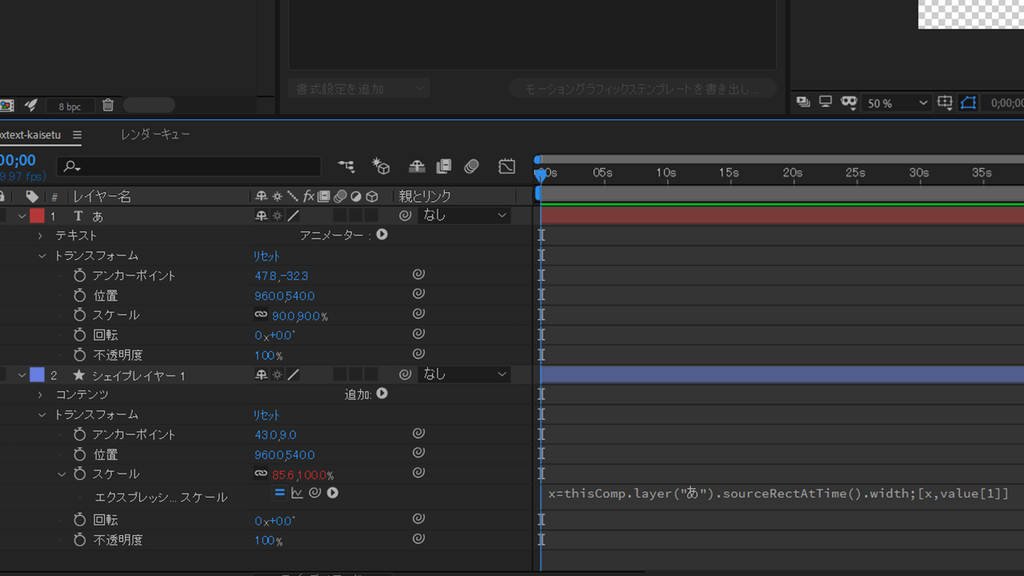Click the pick whip on layer あ parent

[405, 216]
